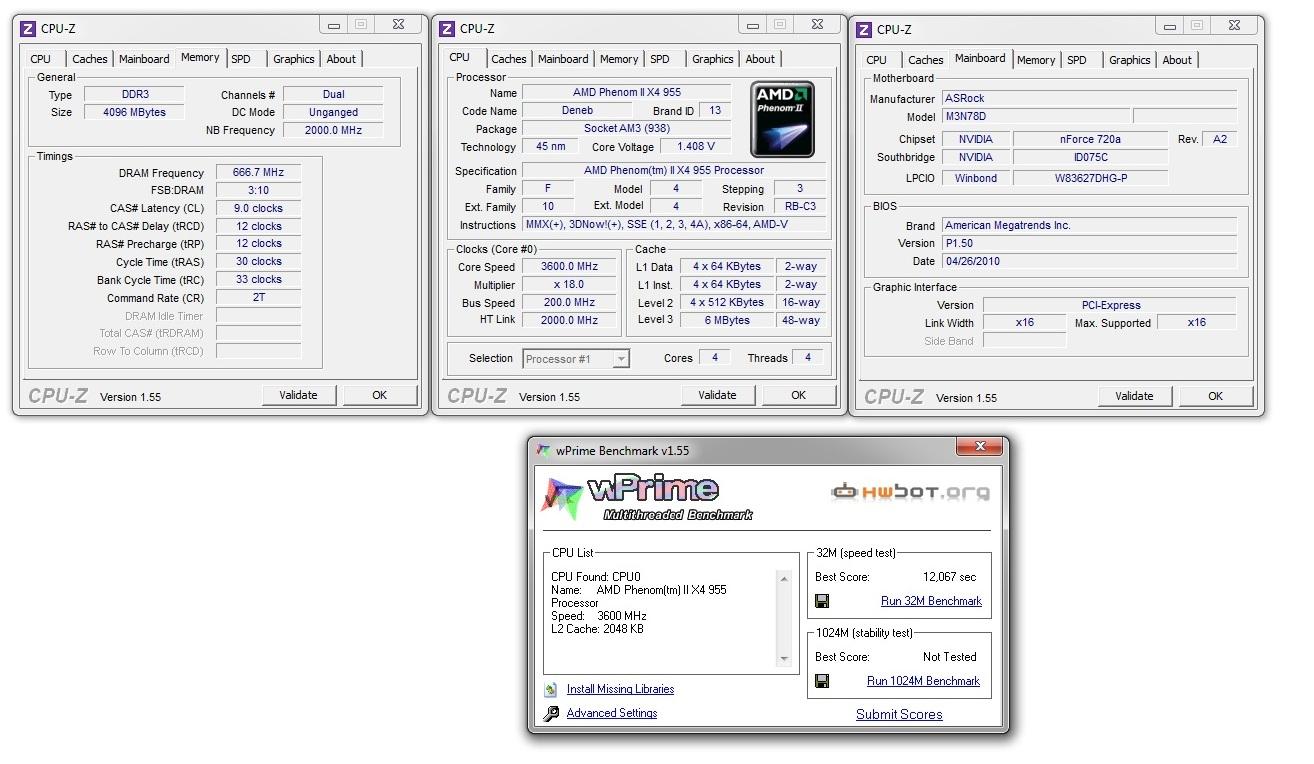The width and height of the screenshot is (1314, 764).
Task: Run the 1024M Benchmark
Action: (923, 681)
